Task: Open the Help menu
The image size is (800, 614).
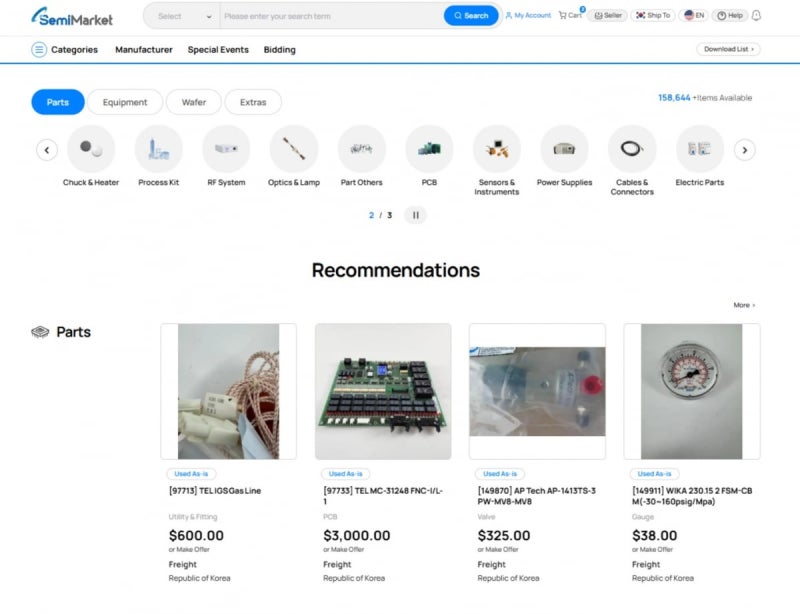Action: pos(730,15)
